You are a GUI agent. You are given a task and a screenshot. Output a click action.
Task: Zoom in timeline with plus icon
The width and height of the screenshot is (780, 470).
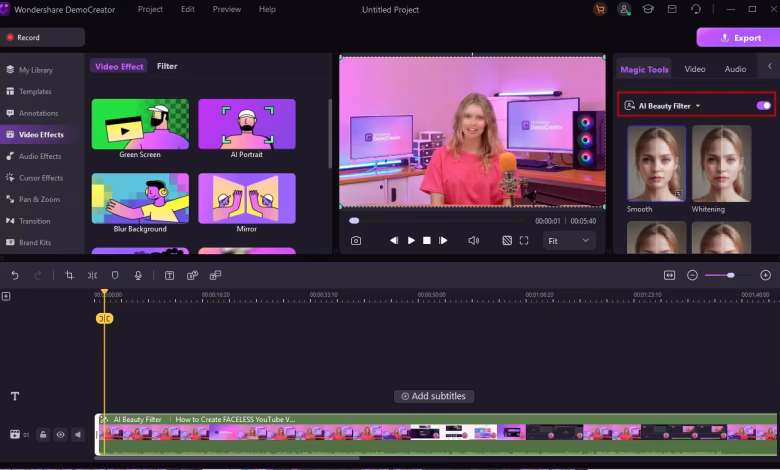click(x=766, y=275)
